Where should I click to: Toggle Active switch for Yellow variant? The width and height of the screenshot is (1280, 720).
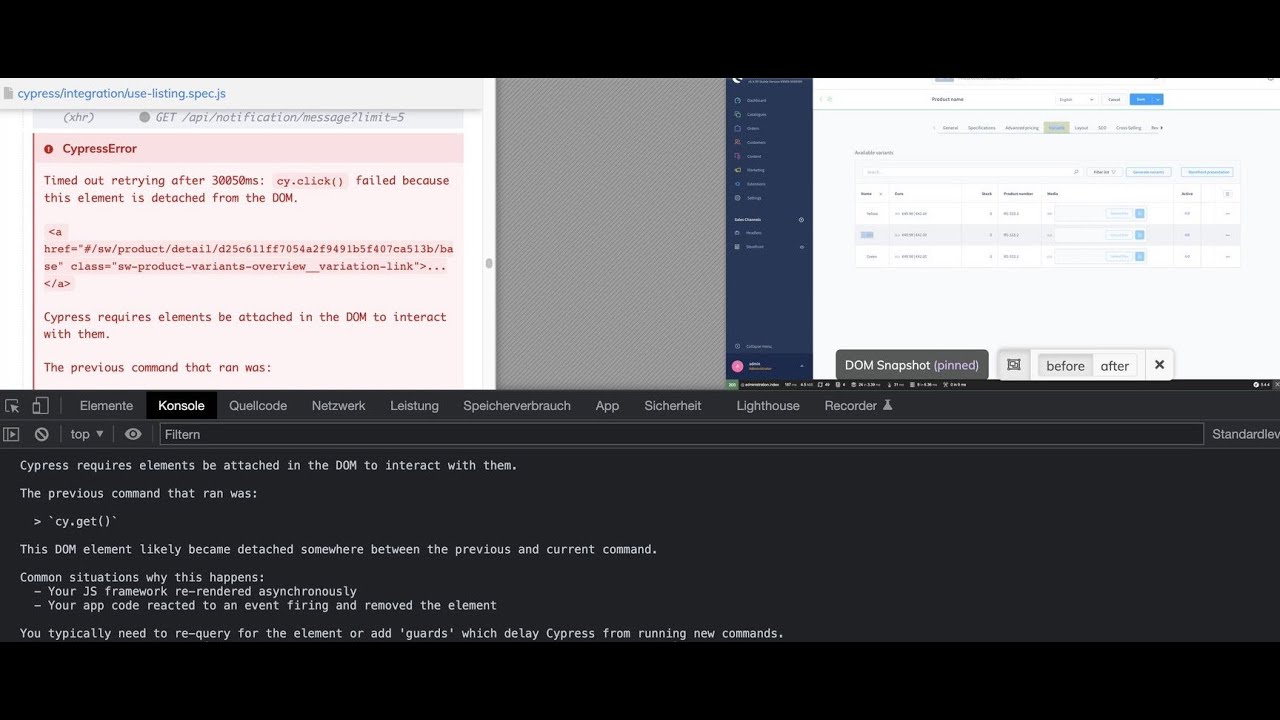[1187, 214]
